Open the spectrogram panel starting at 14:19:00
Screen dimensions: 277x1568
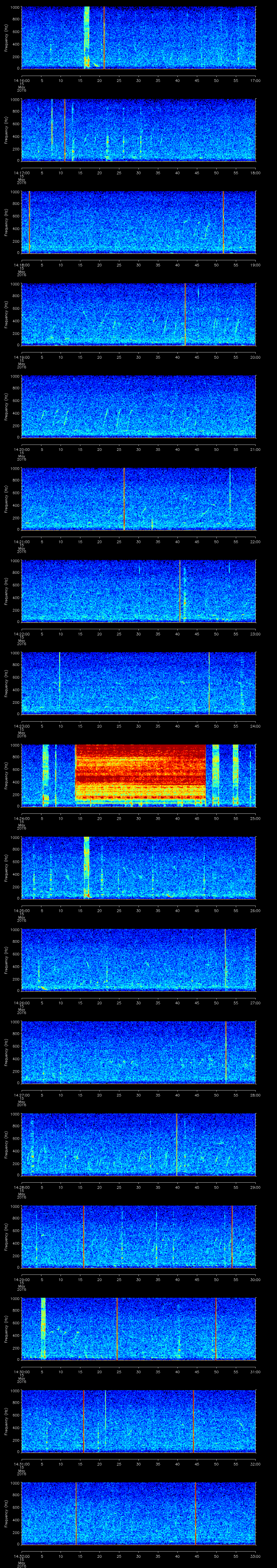point(138,315)
